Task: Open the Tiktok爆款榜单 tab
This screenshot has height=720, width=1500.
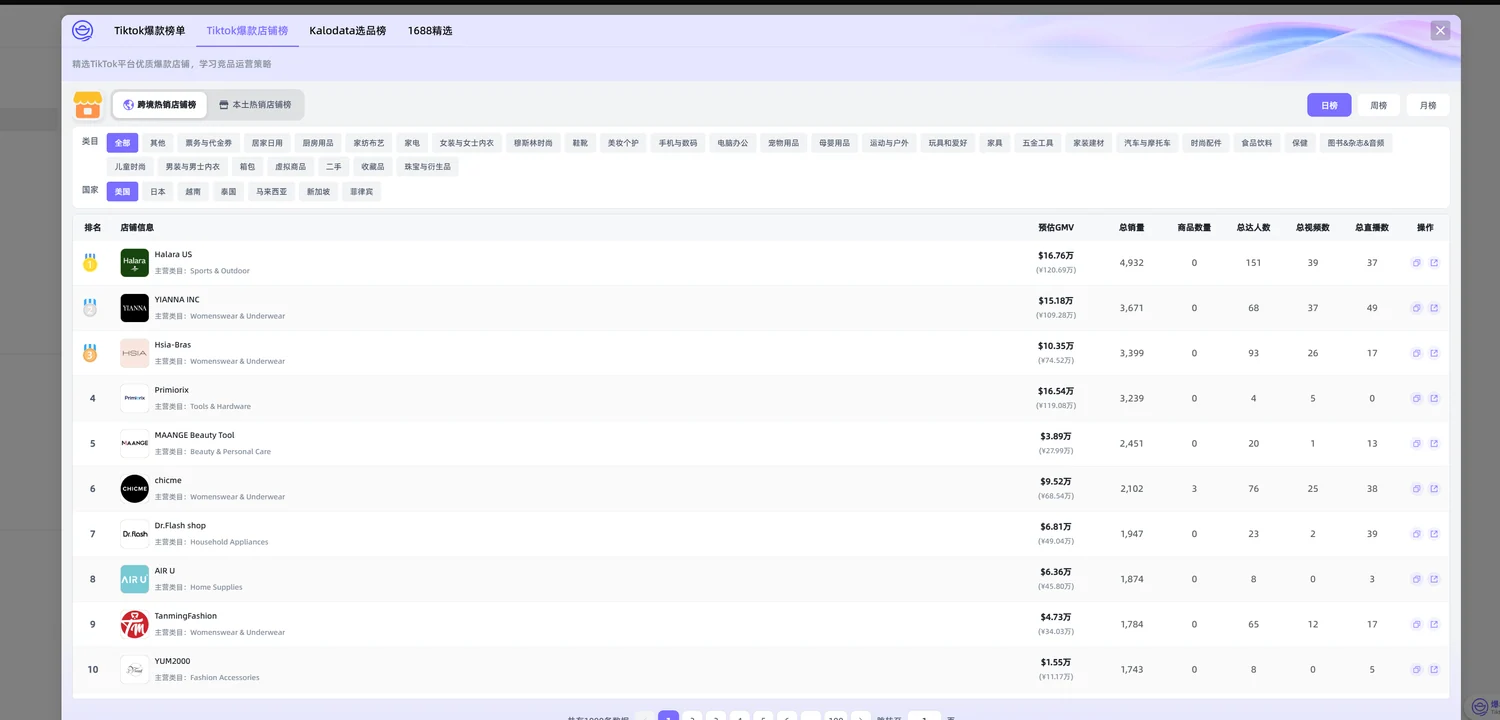Action: [150, 31]
